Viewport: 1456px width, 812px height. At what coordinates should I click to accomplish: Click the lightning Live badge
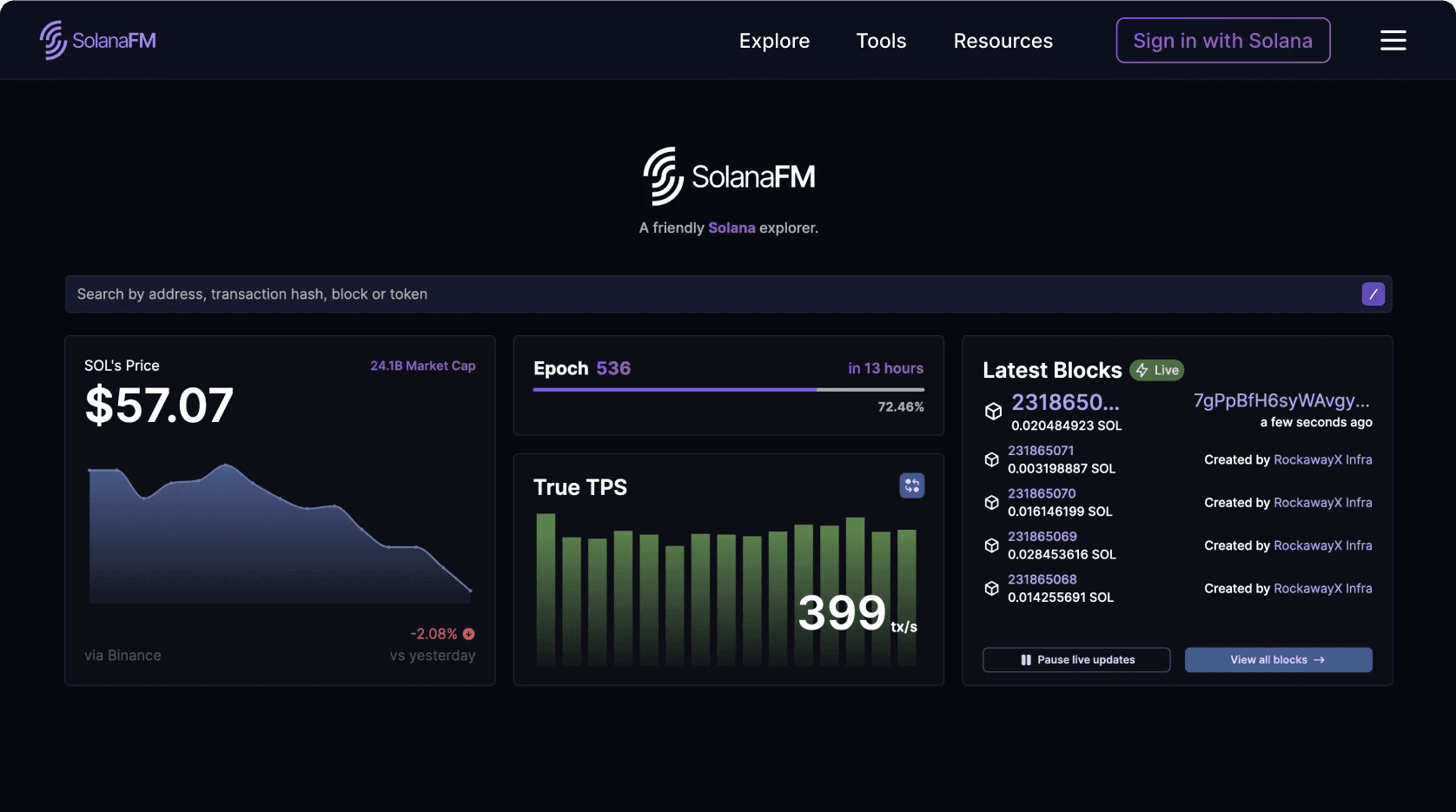point(1157,370)
